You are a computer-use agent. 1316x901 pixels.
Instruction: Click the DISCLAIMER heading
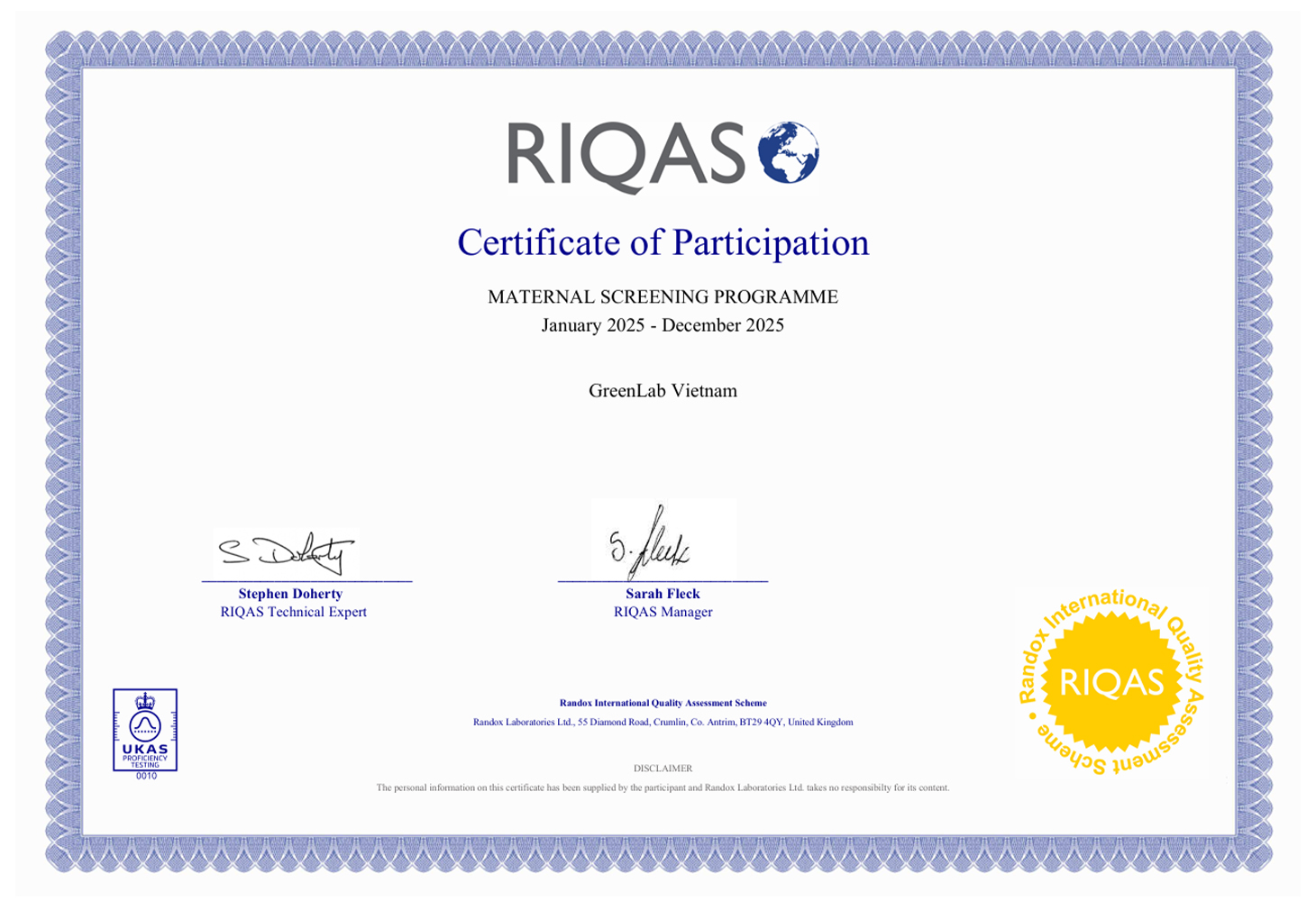(663, 769)
